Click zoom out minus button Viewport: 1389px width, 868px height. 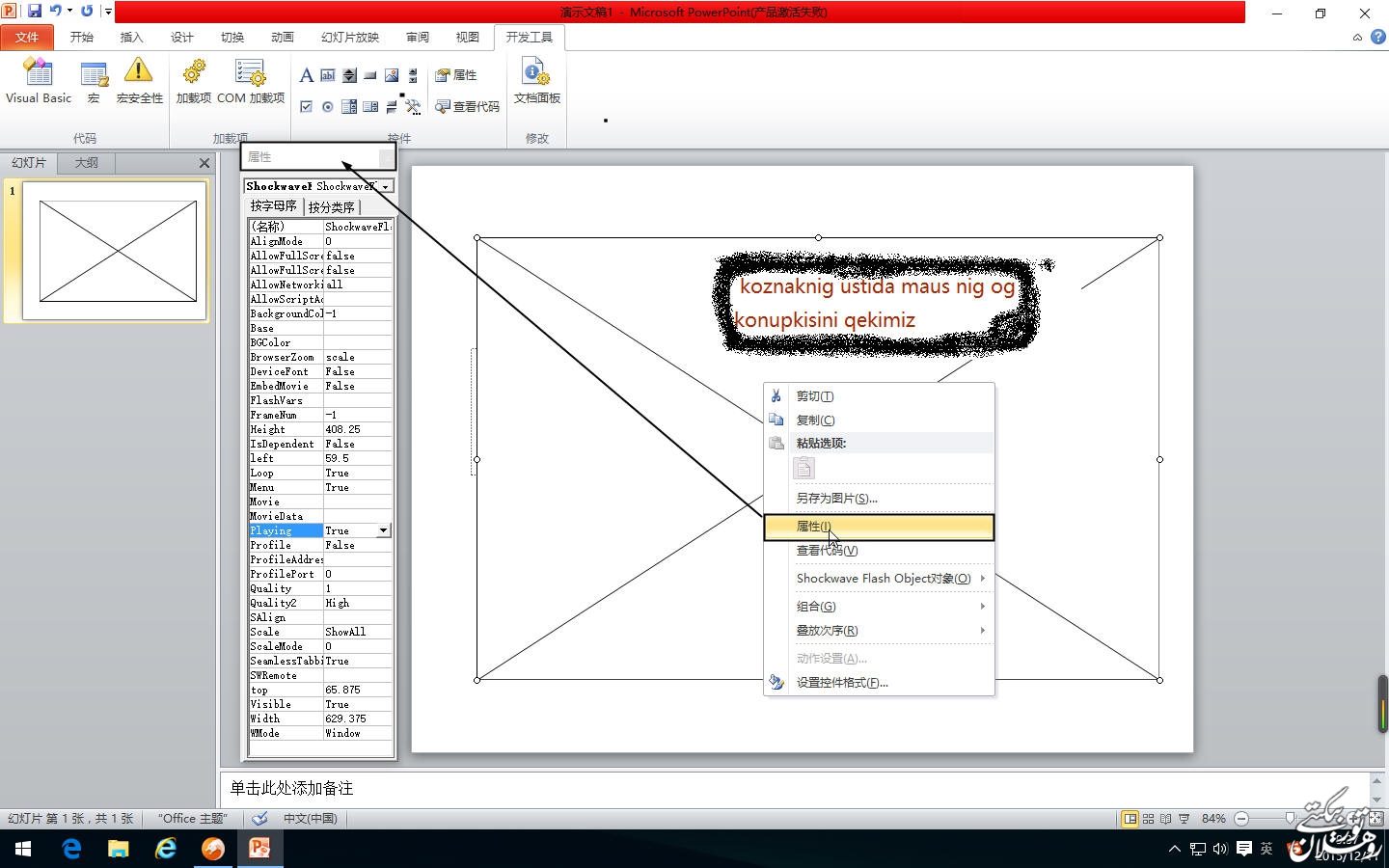click(x=1242, y=819)
